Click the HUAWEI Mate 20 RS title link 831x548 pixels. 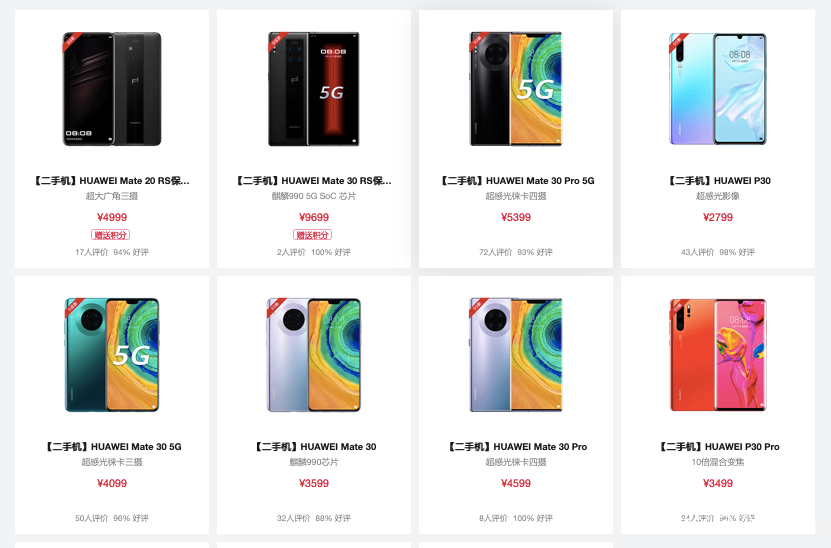tap(112, 181)
